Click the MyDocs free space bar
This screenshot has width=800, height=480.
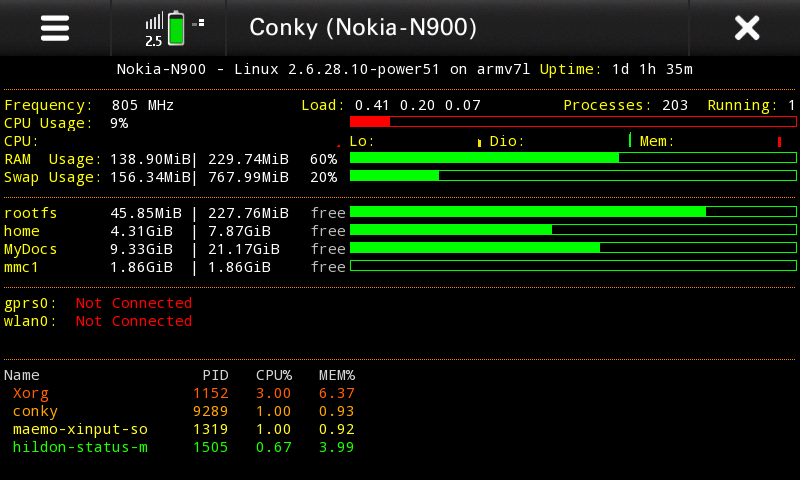pos(573,247)
